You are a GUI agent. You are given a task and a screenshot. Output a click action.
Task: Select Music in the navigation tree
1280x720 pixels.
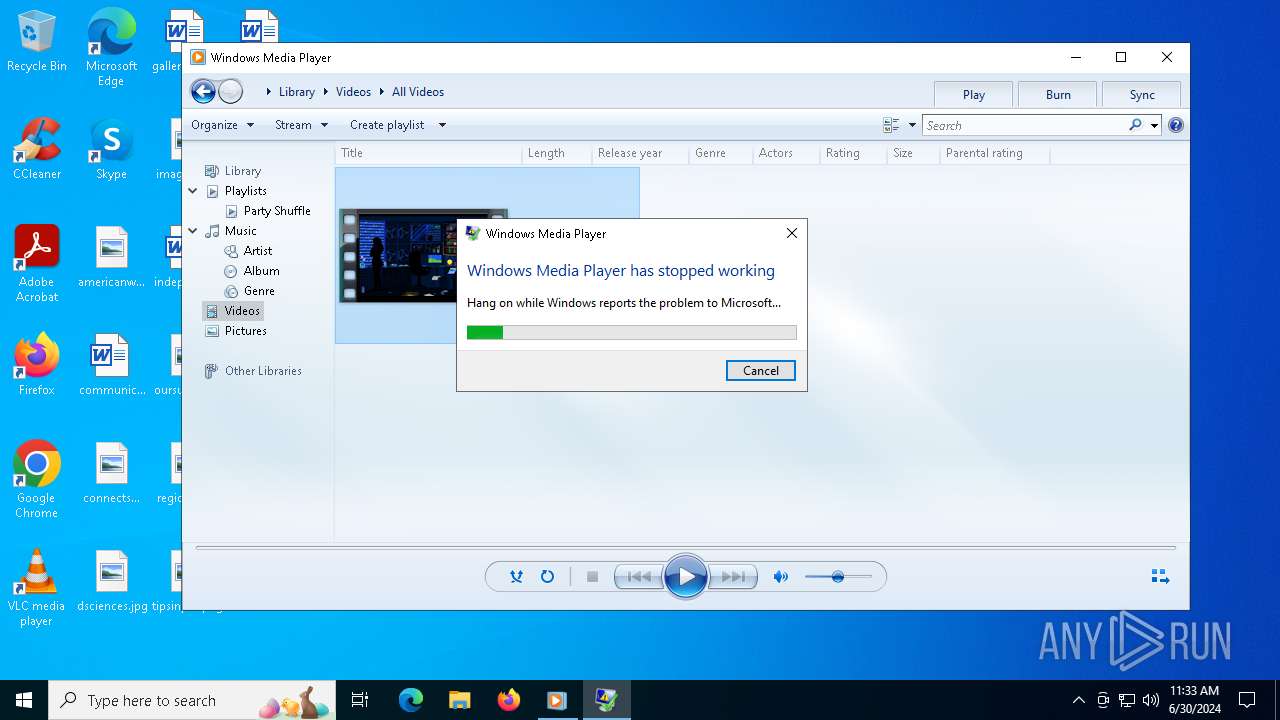tap(240, 231)
